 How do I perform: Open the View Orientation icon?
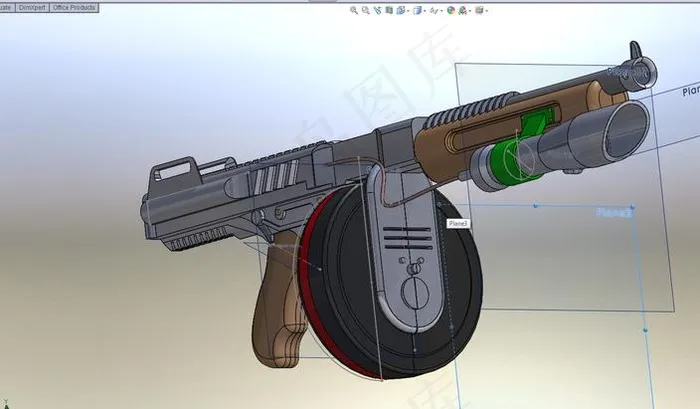tap(400, 10)
